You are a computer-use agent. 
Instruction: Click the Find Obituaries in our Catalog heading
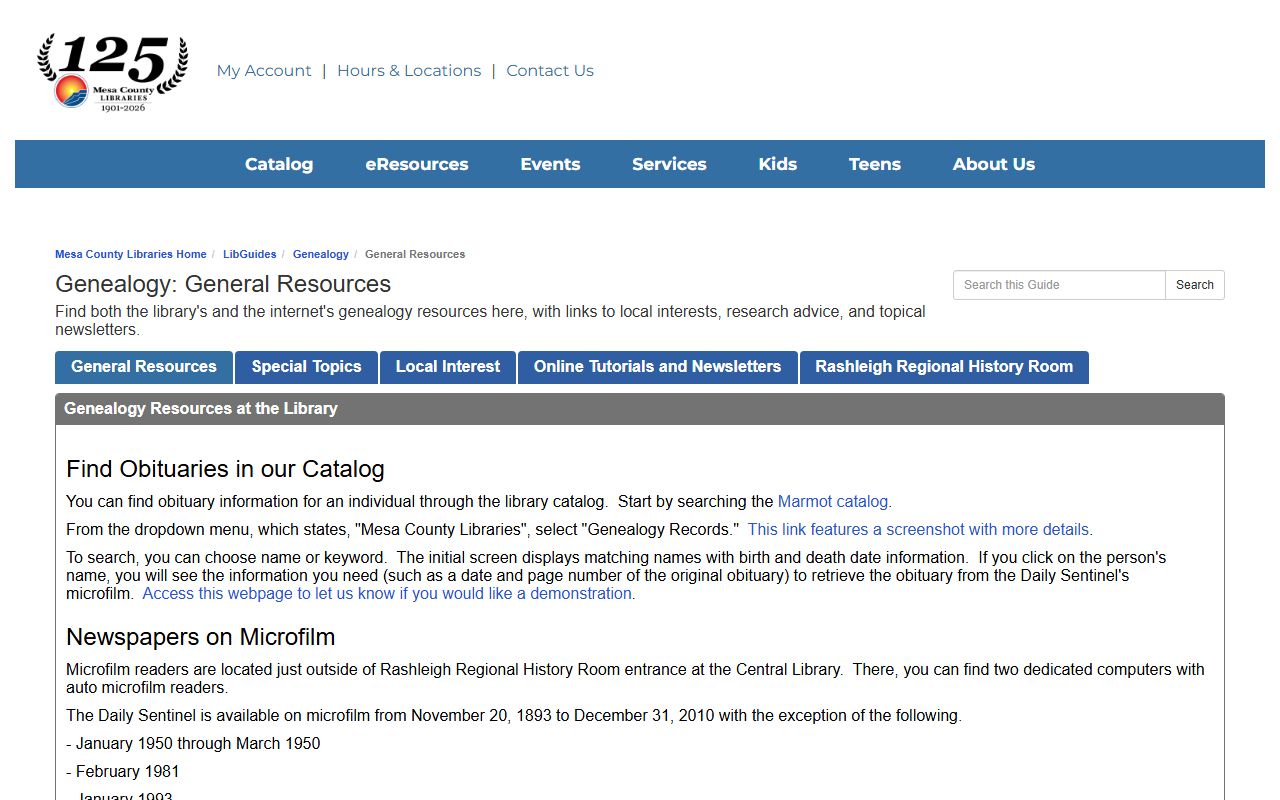coord(225,469)
